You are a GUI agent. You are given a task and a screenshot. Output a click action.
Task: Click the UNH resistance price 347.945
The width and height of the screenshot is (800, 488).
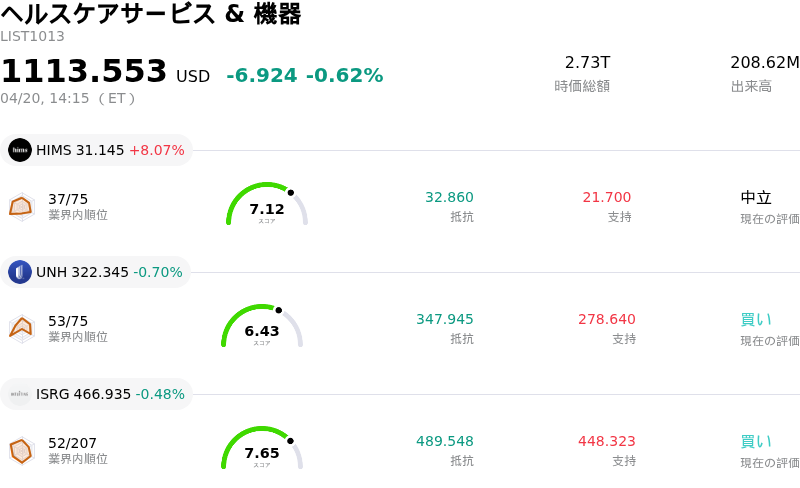pos(445,319)
